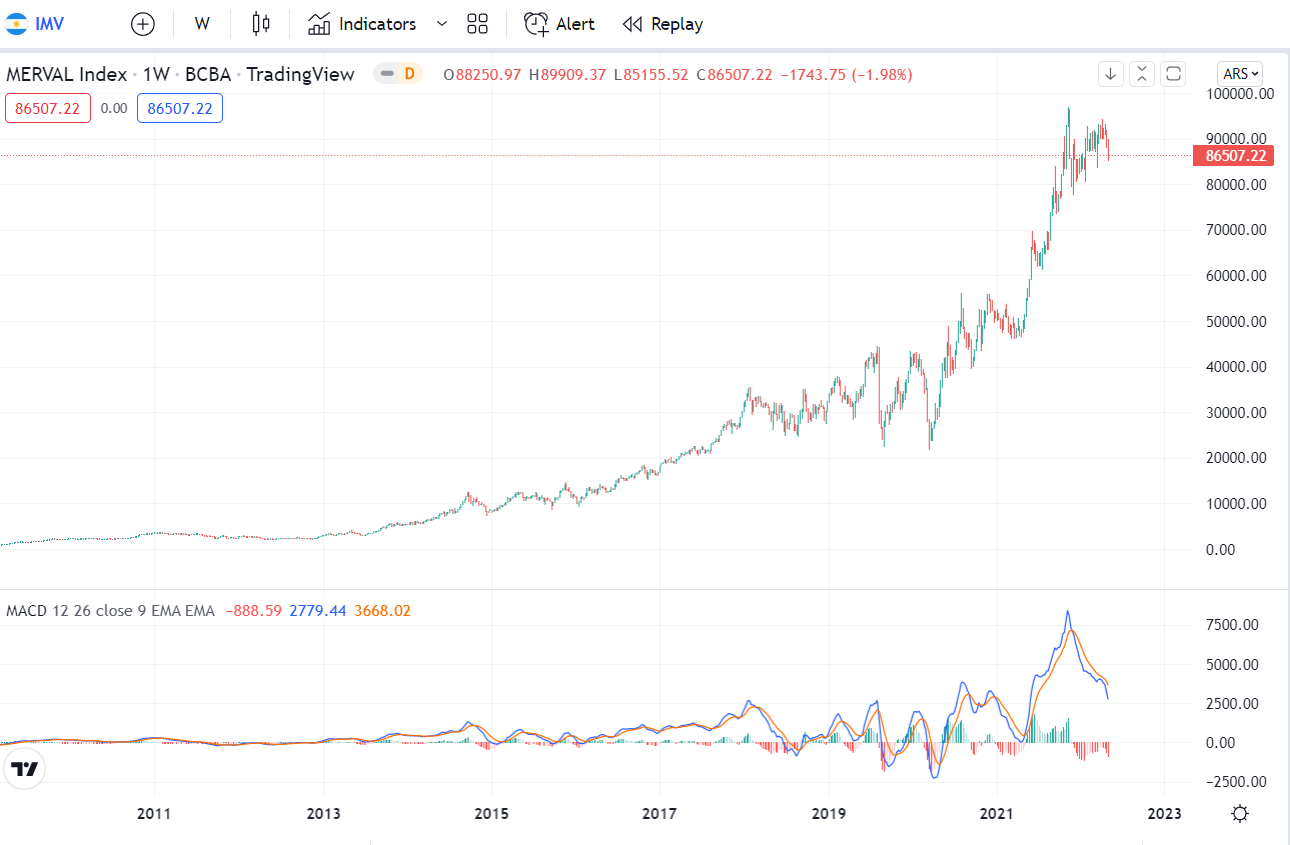Click the Argentina flag symbol icon
Image resolution: width=1290 pixels, height=845 pixels.
16,24
